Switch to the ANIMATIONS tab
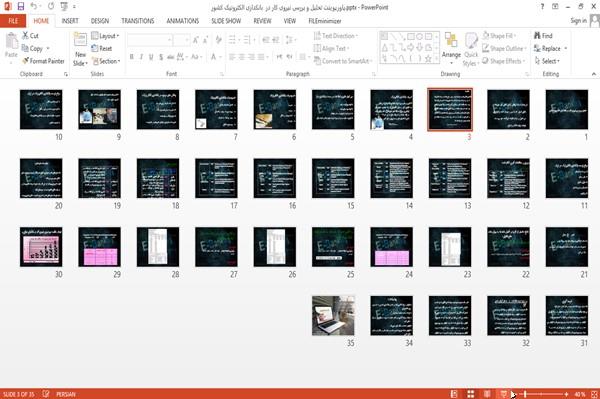 click(x=183, y=21)
